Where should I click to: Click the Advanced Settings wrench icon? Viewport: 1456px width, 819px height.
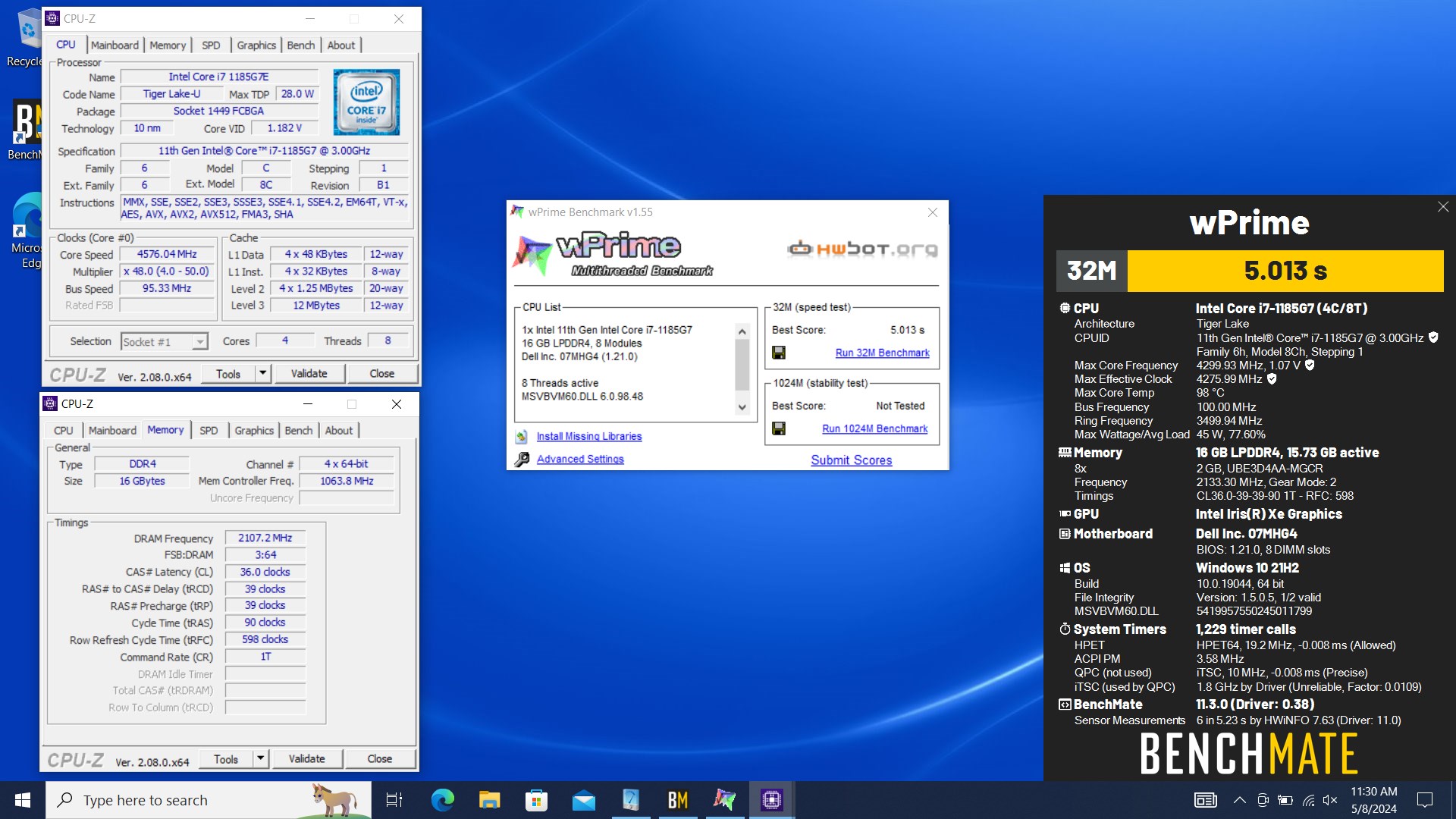click(522, 460)
